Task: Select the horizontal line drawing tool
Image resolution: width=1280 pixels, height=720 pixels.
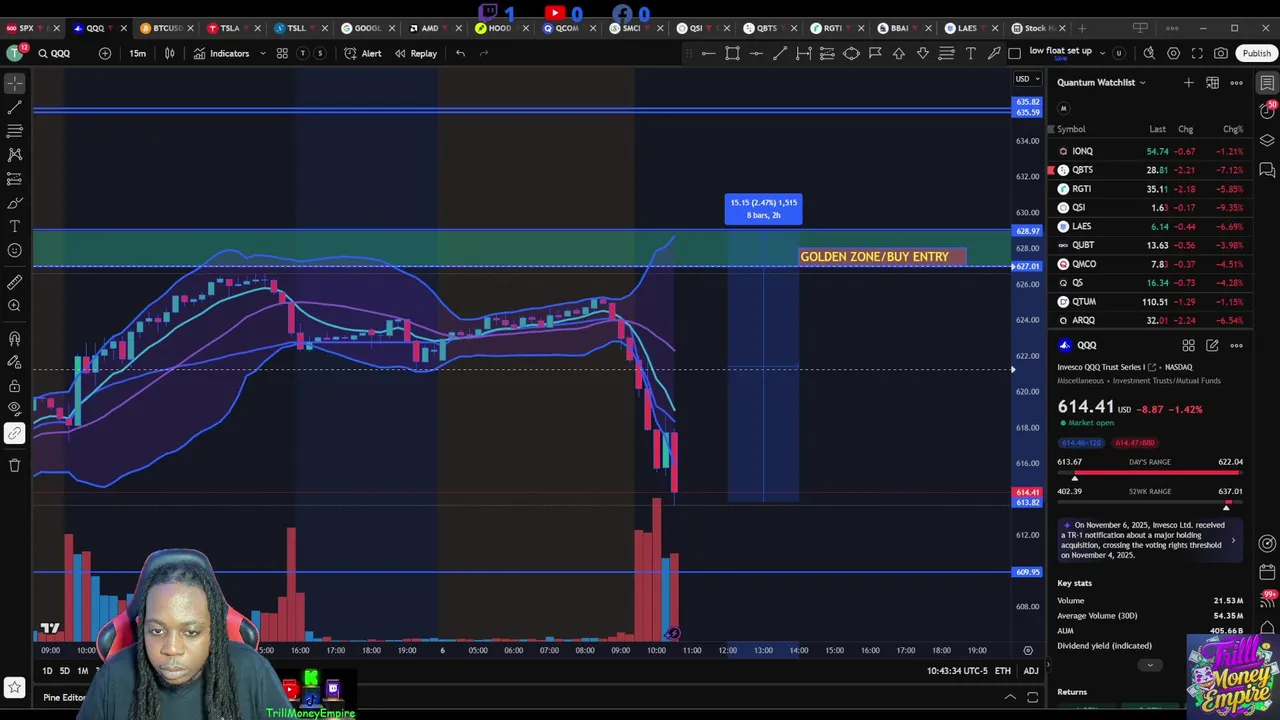Action: tap(708, 53)
